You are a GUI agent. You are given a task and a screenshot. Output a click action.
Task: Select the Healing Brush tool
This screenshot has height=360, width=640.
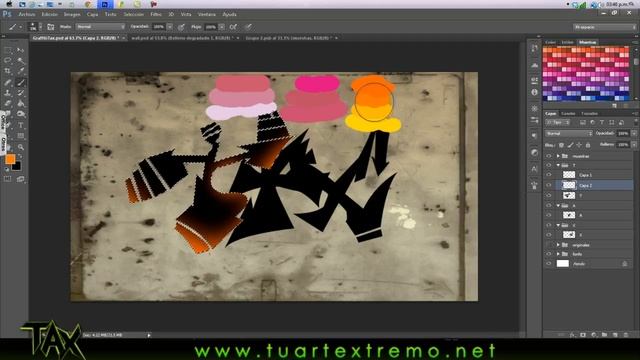tap(8, 82)
